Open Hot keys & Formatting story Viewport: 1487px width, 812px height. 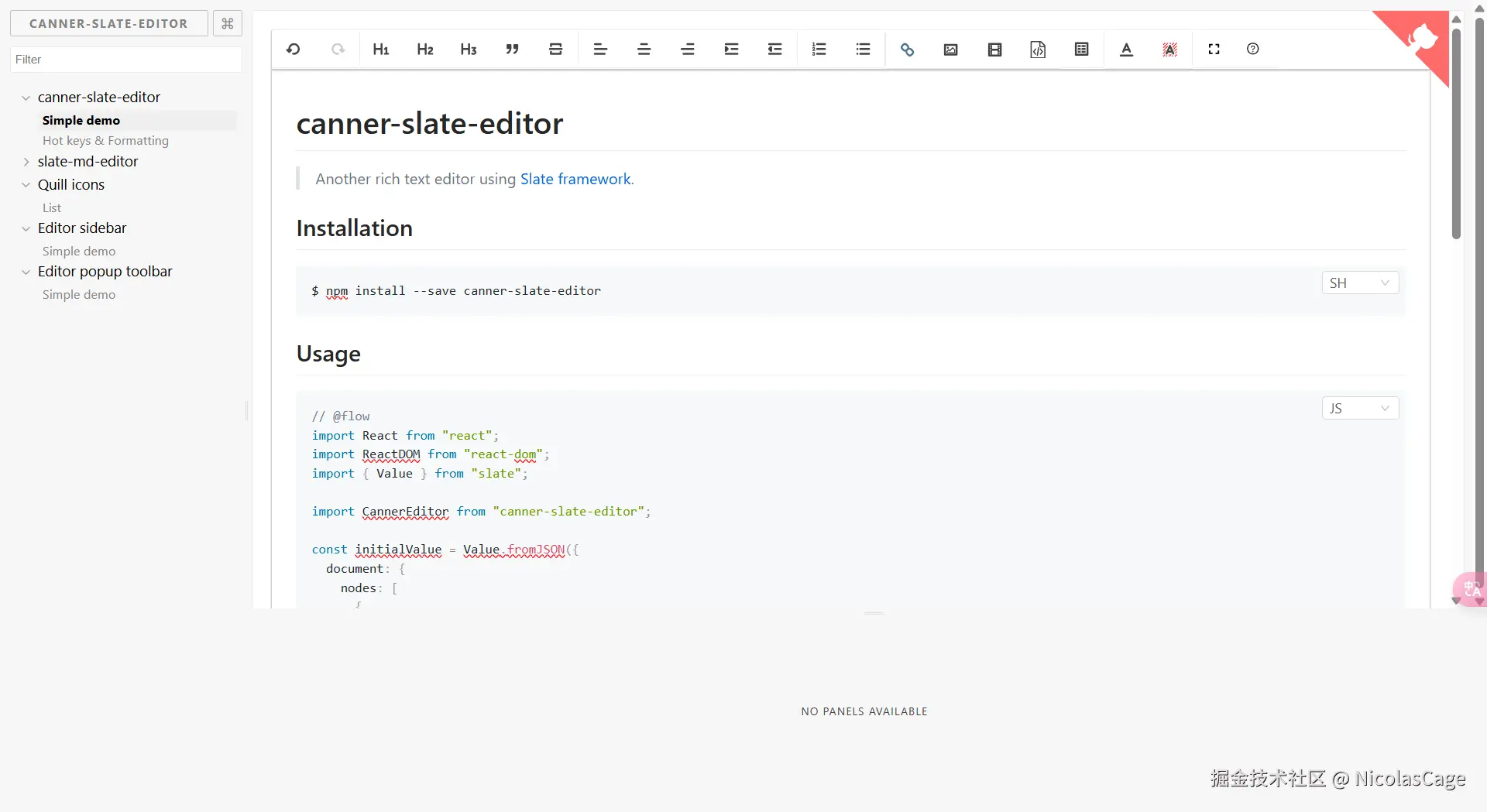[x=105, y=141]
